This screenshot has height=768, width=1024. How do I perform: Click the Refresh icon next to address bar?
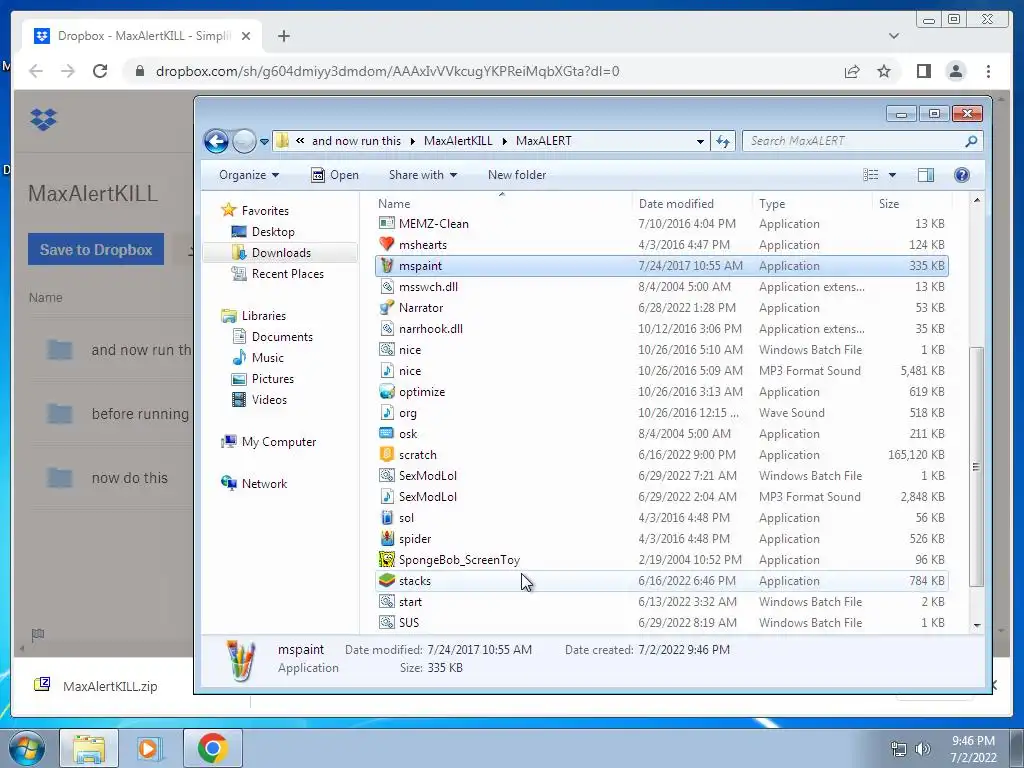(x=723, y=141)
